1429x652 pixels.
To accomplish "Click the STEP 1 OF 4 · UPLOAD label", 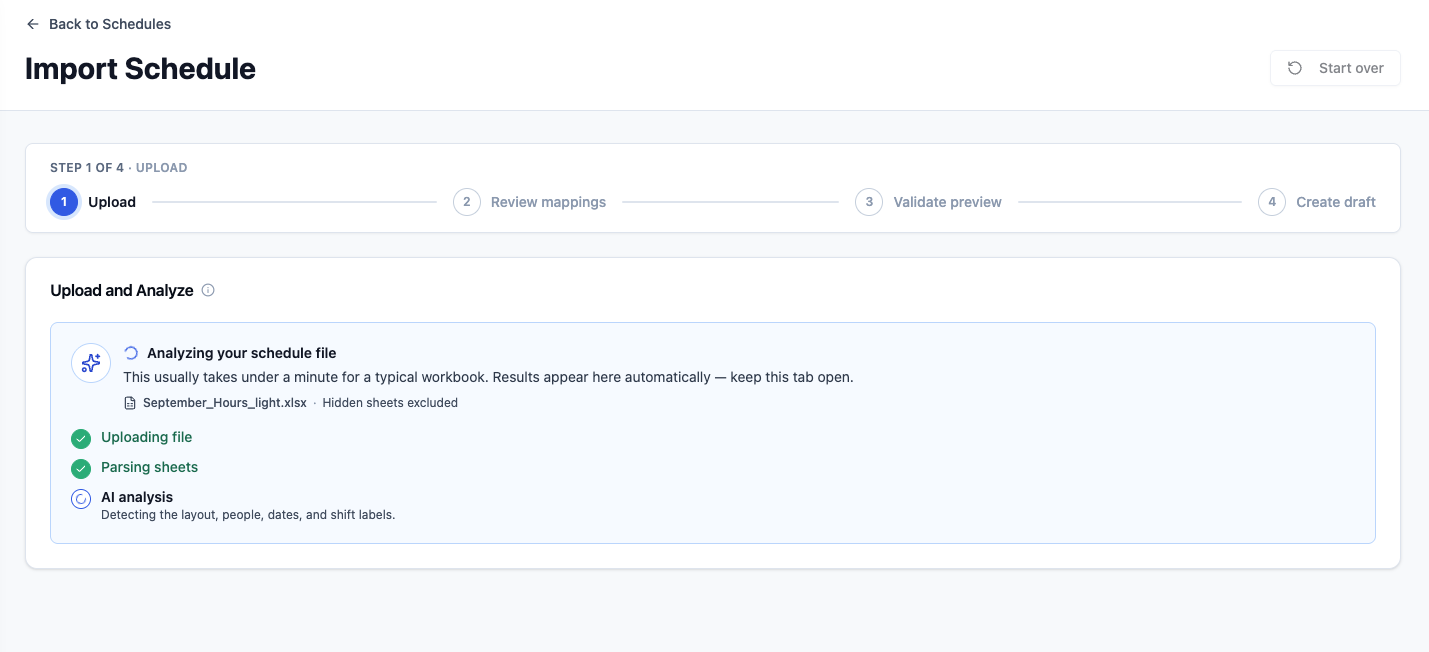I will point(119,168).
